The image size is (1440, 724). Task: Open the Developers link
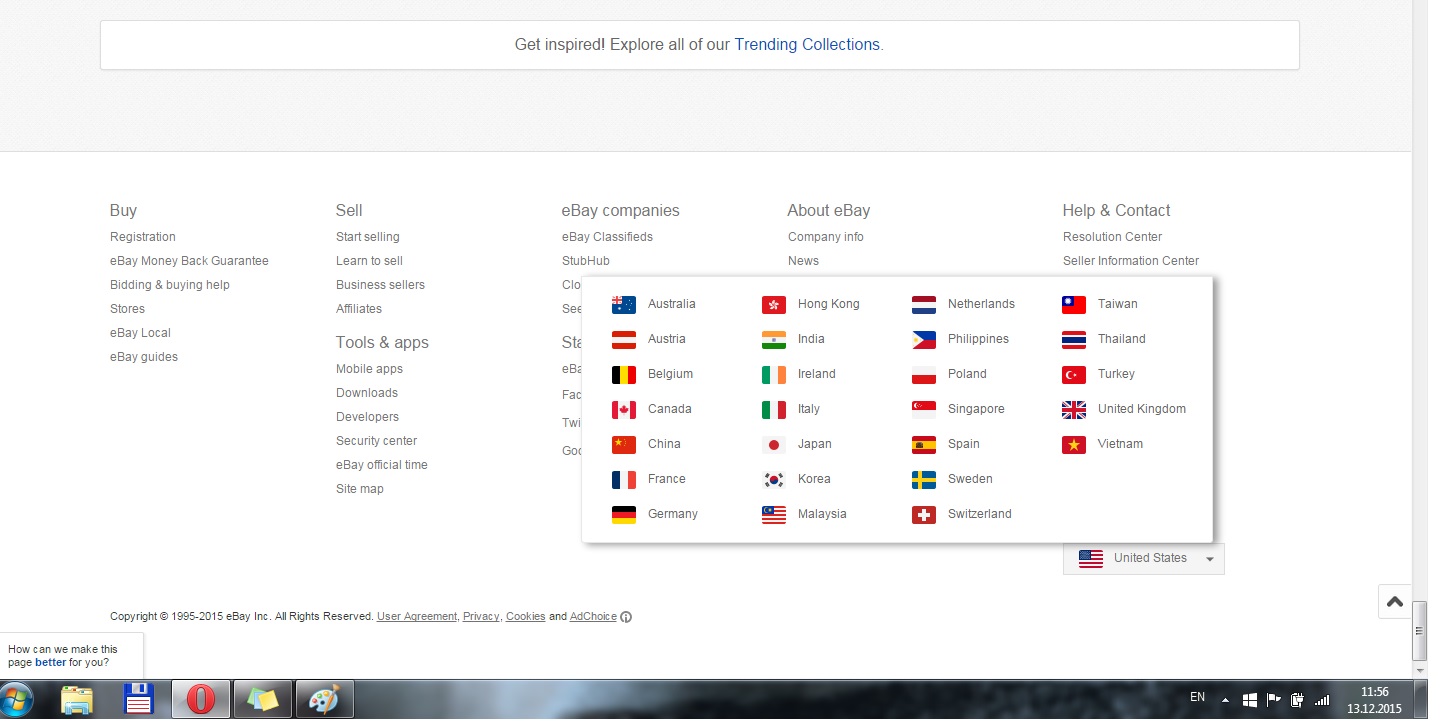point(367,417)
